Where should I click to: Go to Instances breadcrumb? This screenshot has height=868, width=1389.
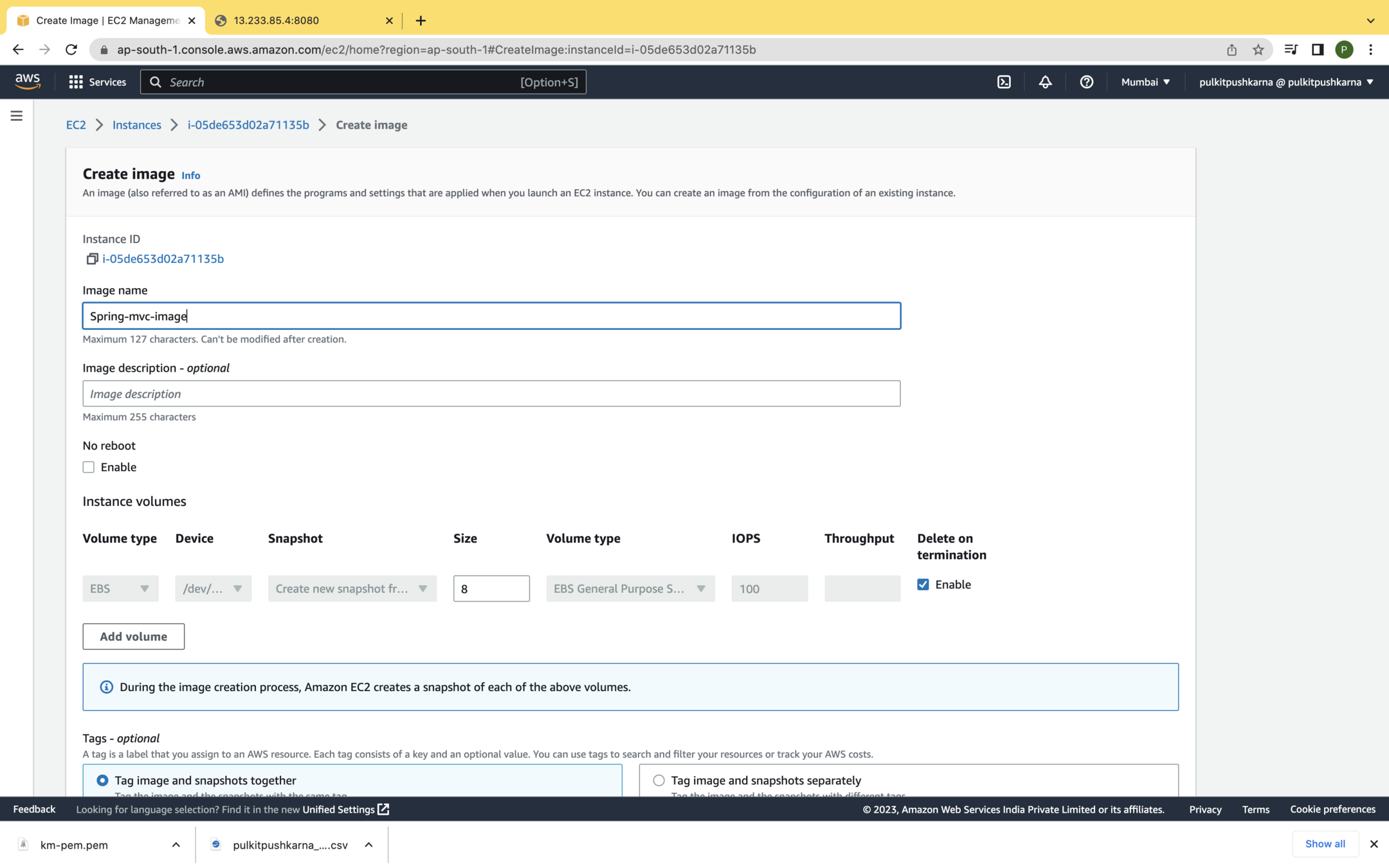tap(136, 125)
